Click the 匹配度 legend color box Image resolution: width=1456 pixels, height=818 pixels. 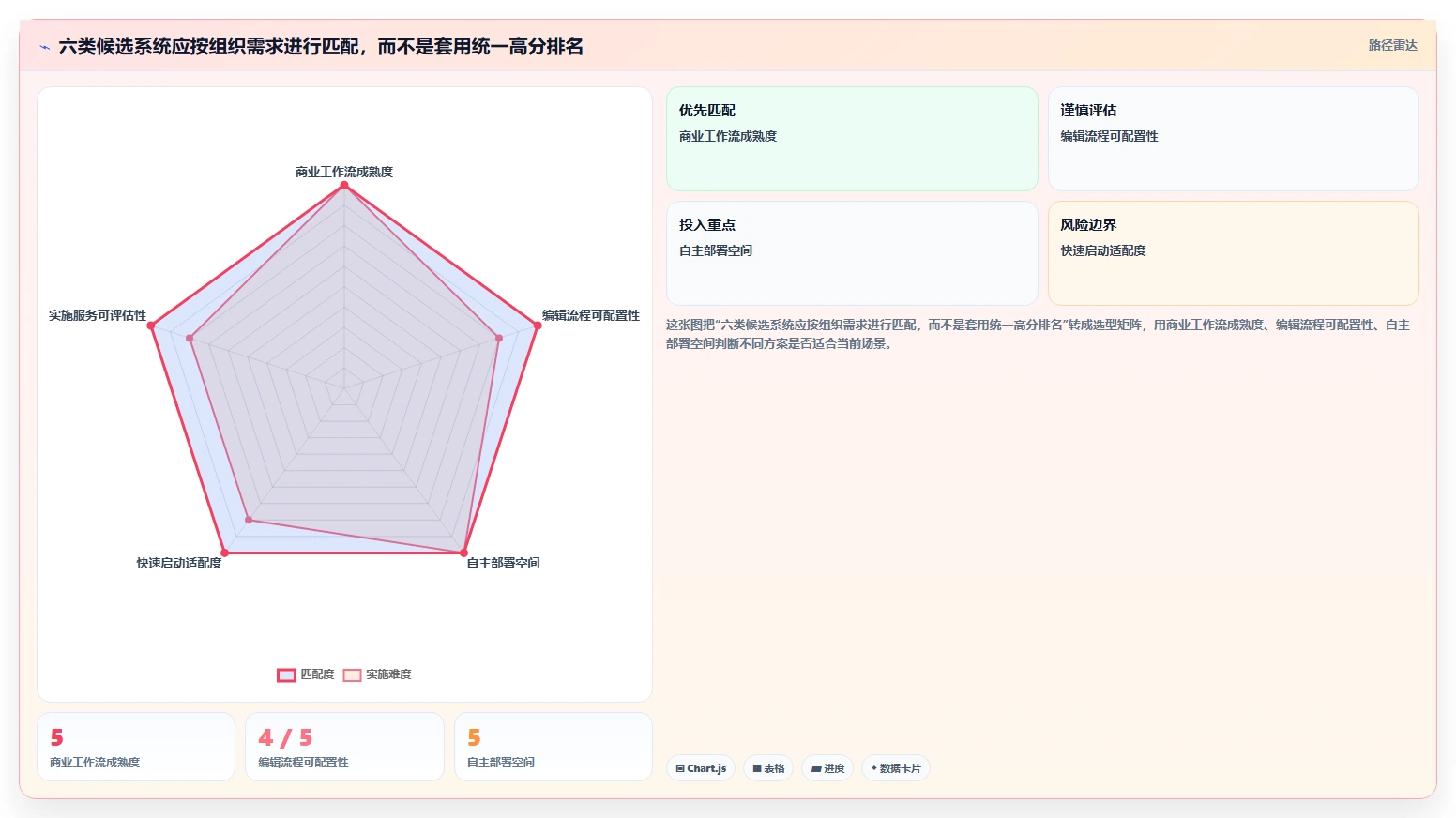point(286,674)
